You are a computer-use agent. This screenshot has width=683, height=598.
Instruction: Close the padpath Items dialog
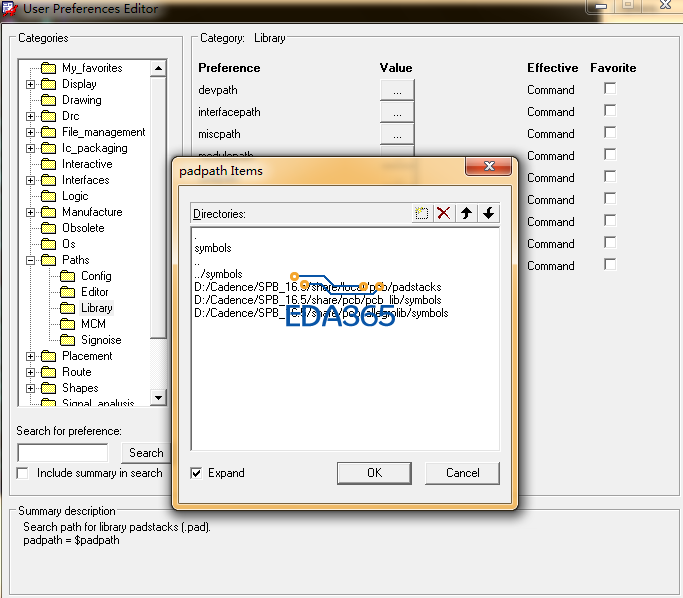tap(489, 166)
